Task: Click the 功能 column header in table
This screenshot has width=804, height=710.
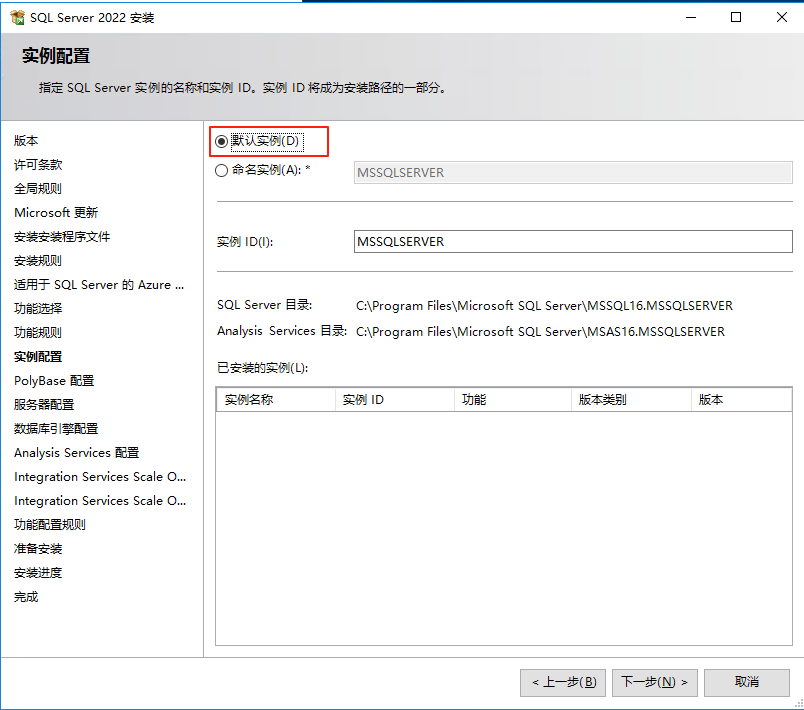Action: [513, 400]
